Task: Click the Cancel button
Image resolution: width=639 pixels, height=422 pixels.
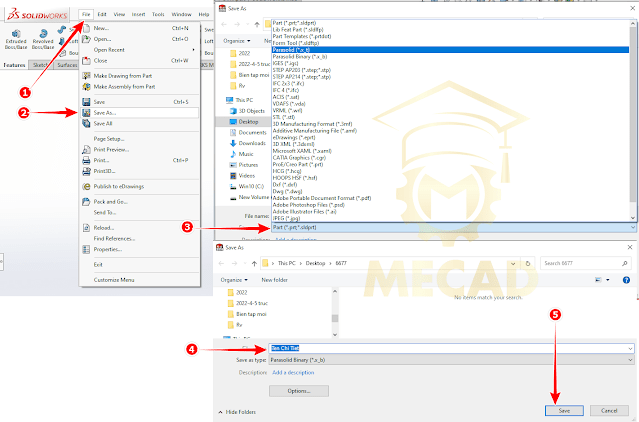Action: click(x=609, y=411)
